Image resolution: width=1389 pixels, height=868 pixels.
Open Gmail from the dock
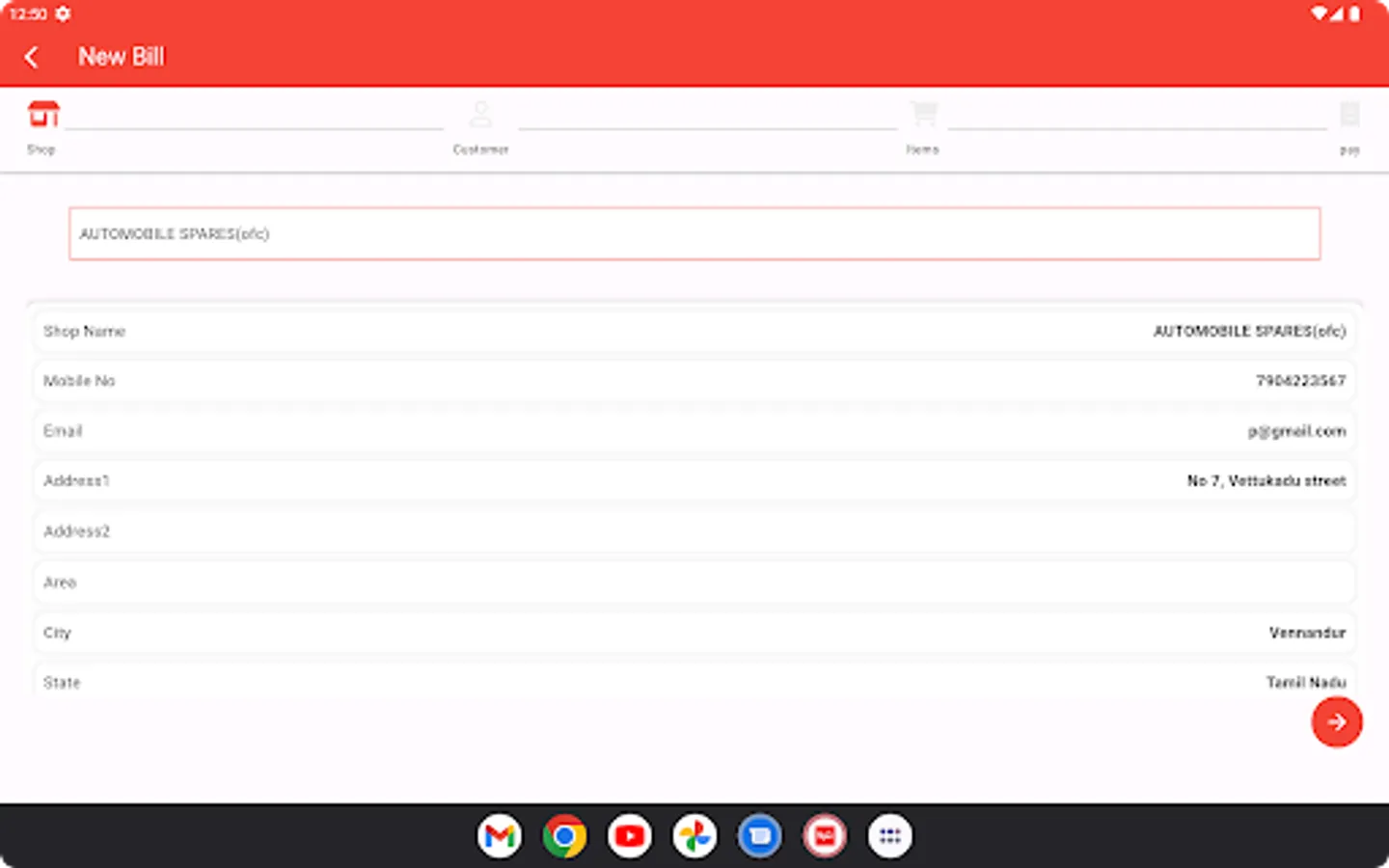click(500, 835)
